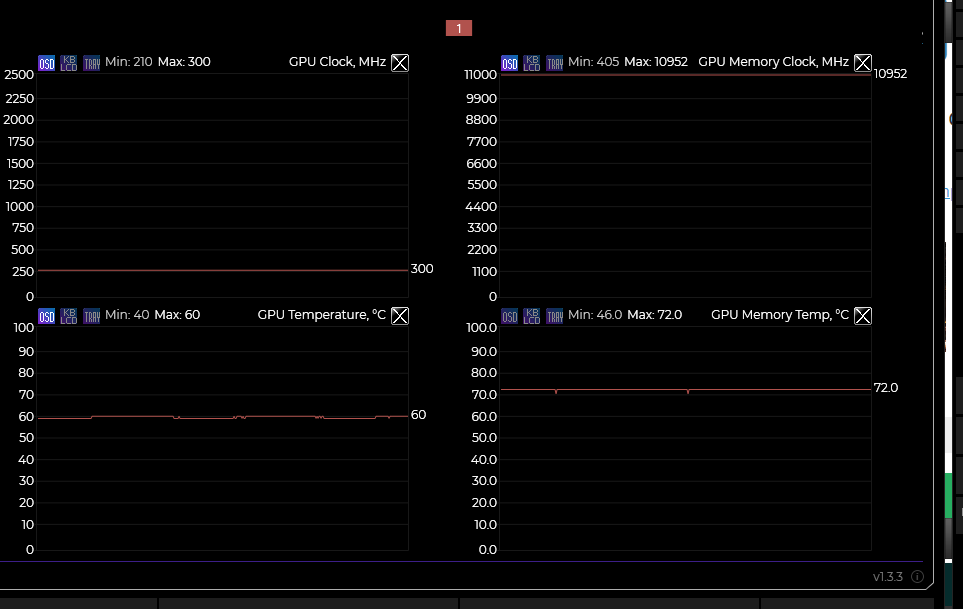Toggle KB LCD display for GPU Clock graph
963x609 pixels.
pos(69,63)
